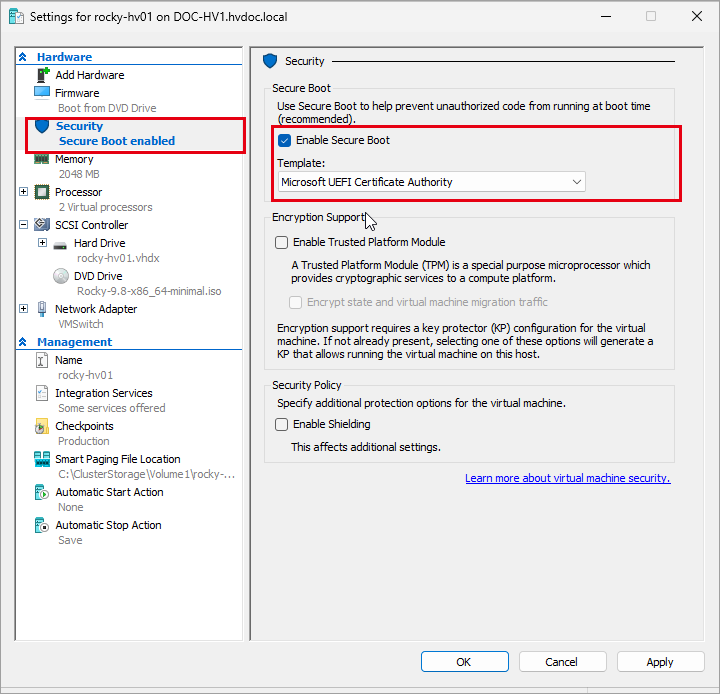Click the shield icon in the Security header

pyautogui.click(x=270, y=61)
